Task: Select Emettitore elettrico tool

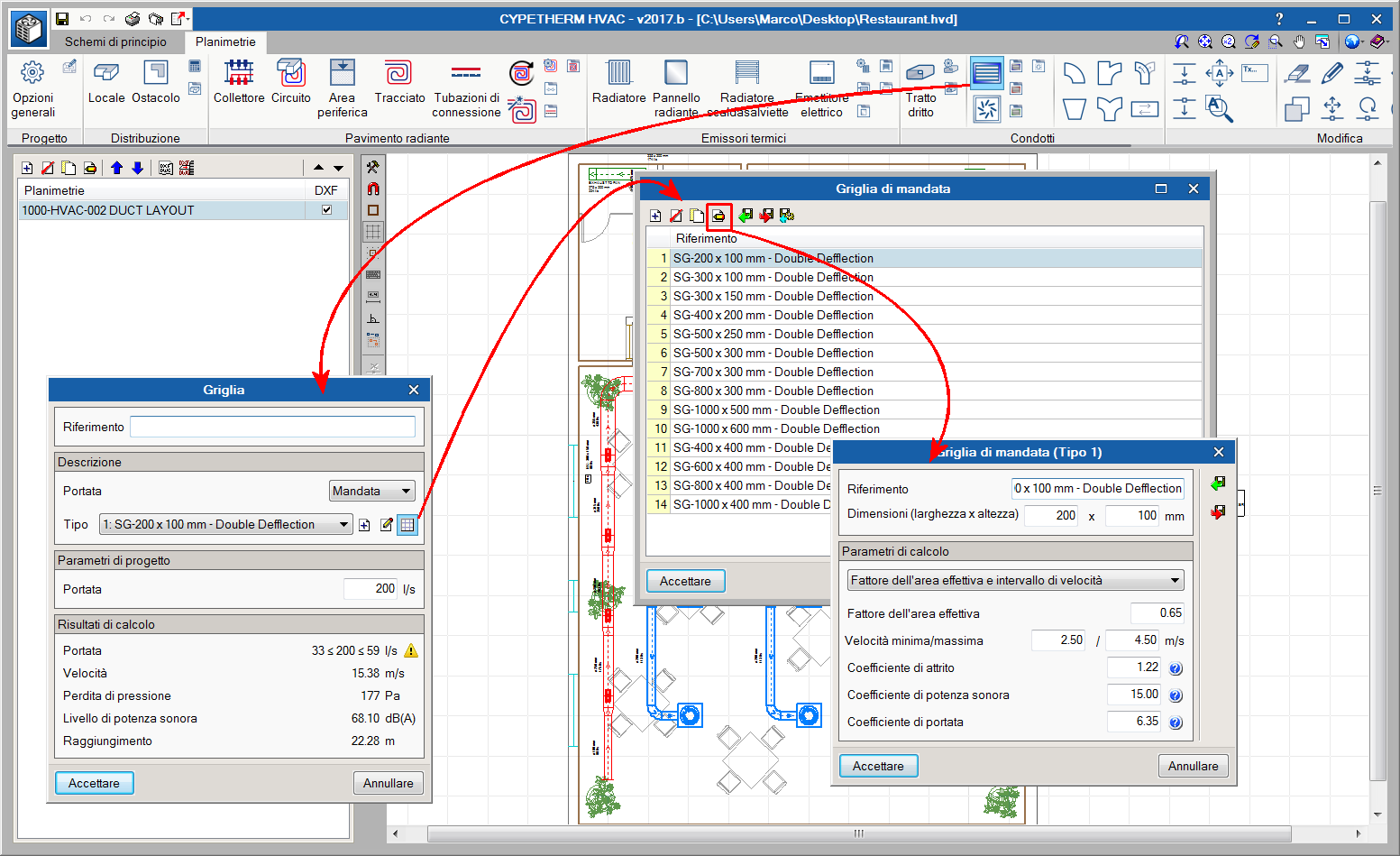Action: (821, 89)
